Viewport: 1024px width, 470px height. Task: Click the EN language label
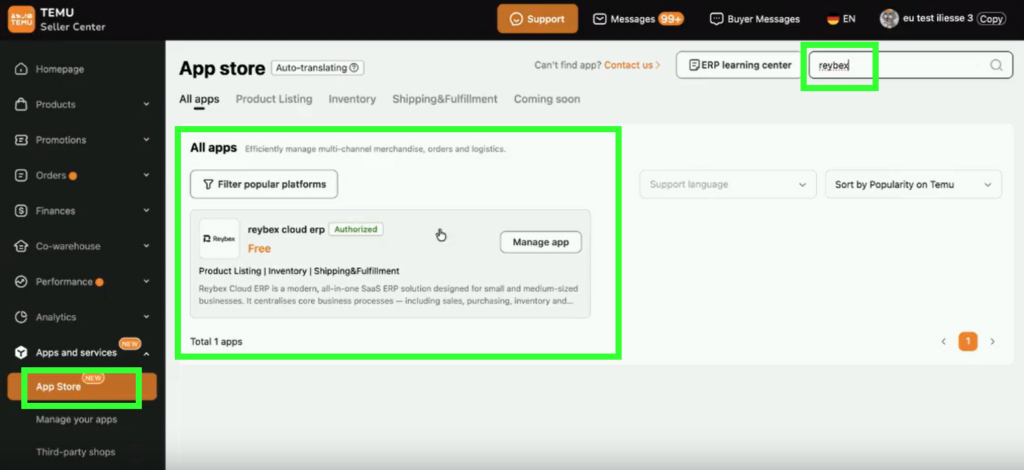pyautogui.click(x=849, y=19)
